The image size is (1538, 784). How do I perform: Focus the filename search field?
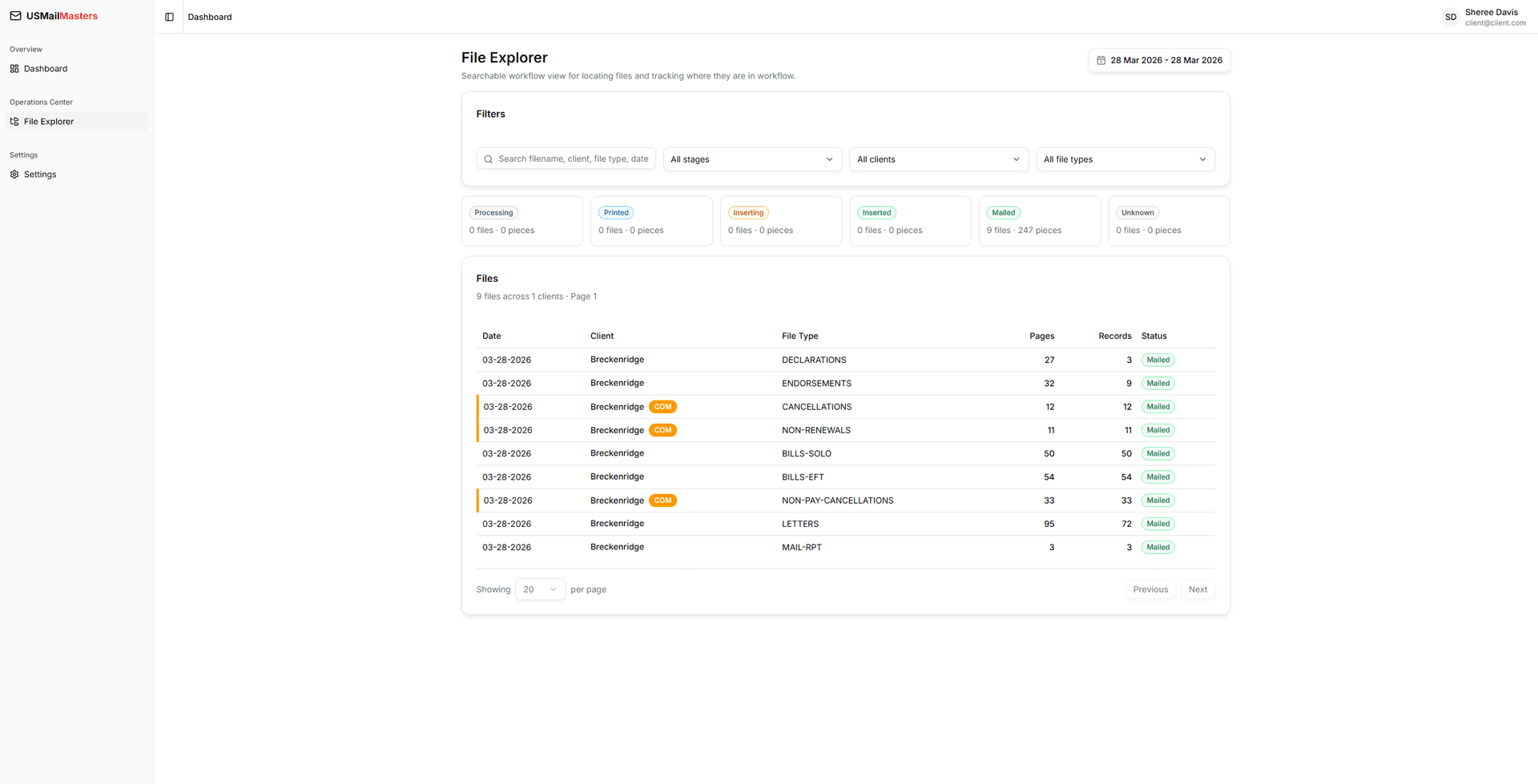(x=573, y=159)
